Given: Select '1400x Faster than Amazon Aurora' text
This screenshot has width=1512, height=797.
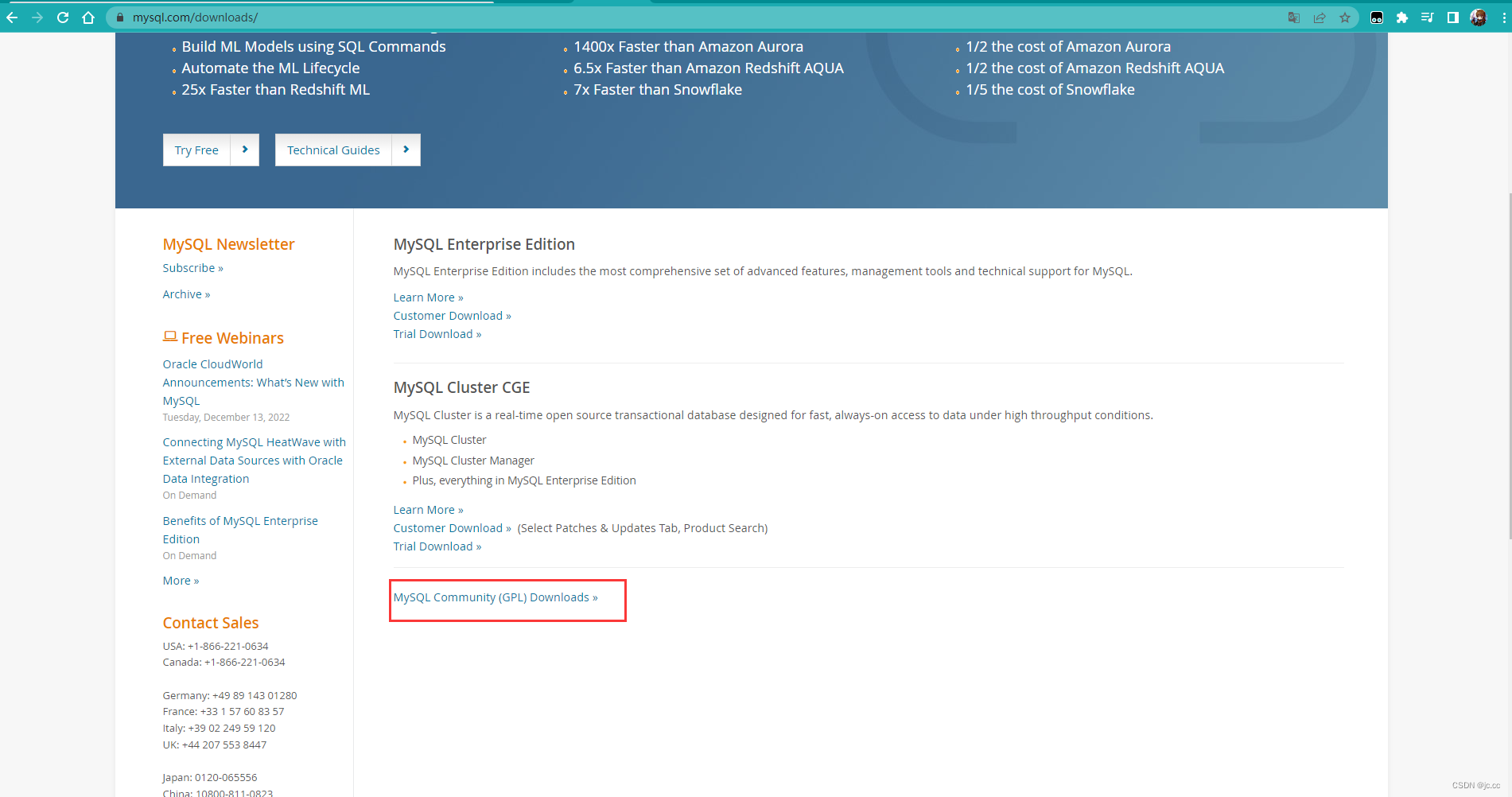Looking at the screenshot, I should coord(689,47).
